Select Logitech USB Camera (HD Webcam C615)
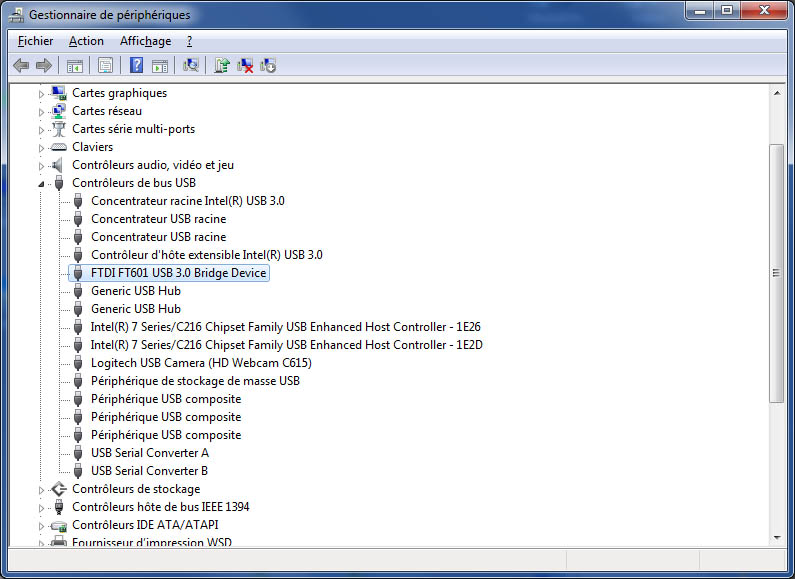The width and height of the screenshot is (795, 579). pyautogui.click(x=201, y=363)
